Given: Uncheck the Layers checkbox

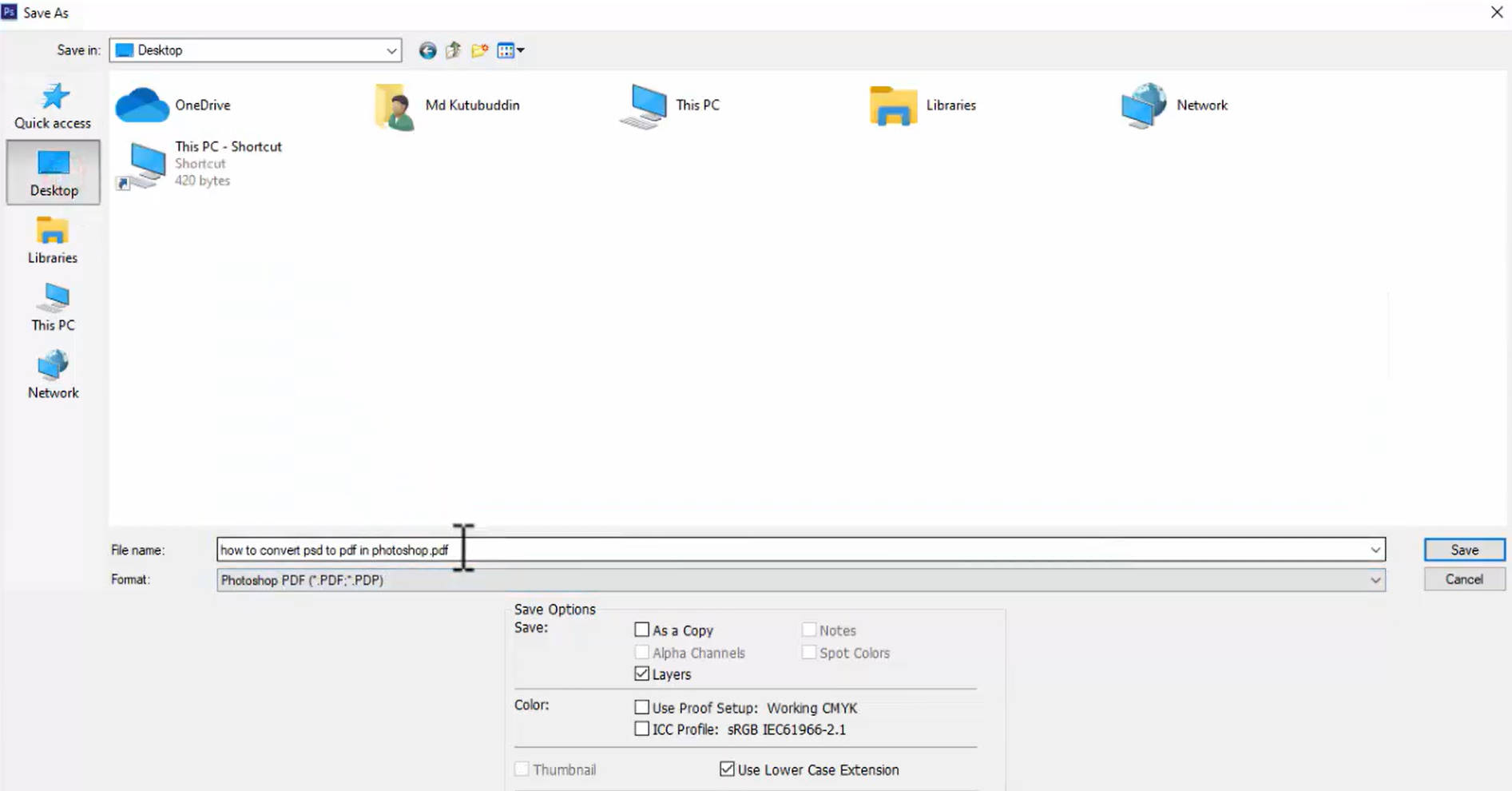Looking at the screenshot, I should pyautogui.click(x=641, y=674).
